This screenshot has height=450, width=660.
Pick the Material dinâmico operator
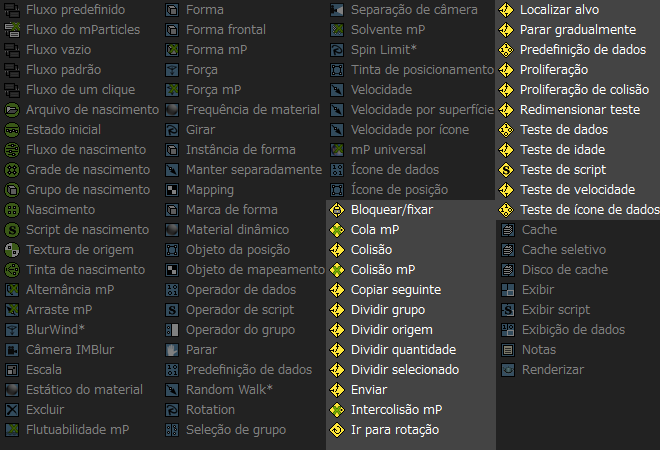pos(237,230)
